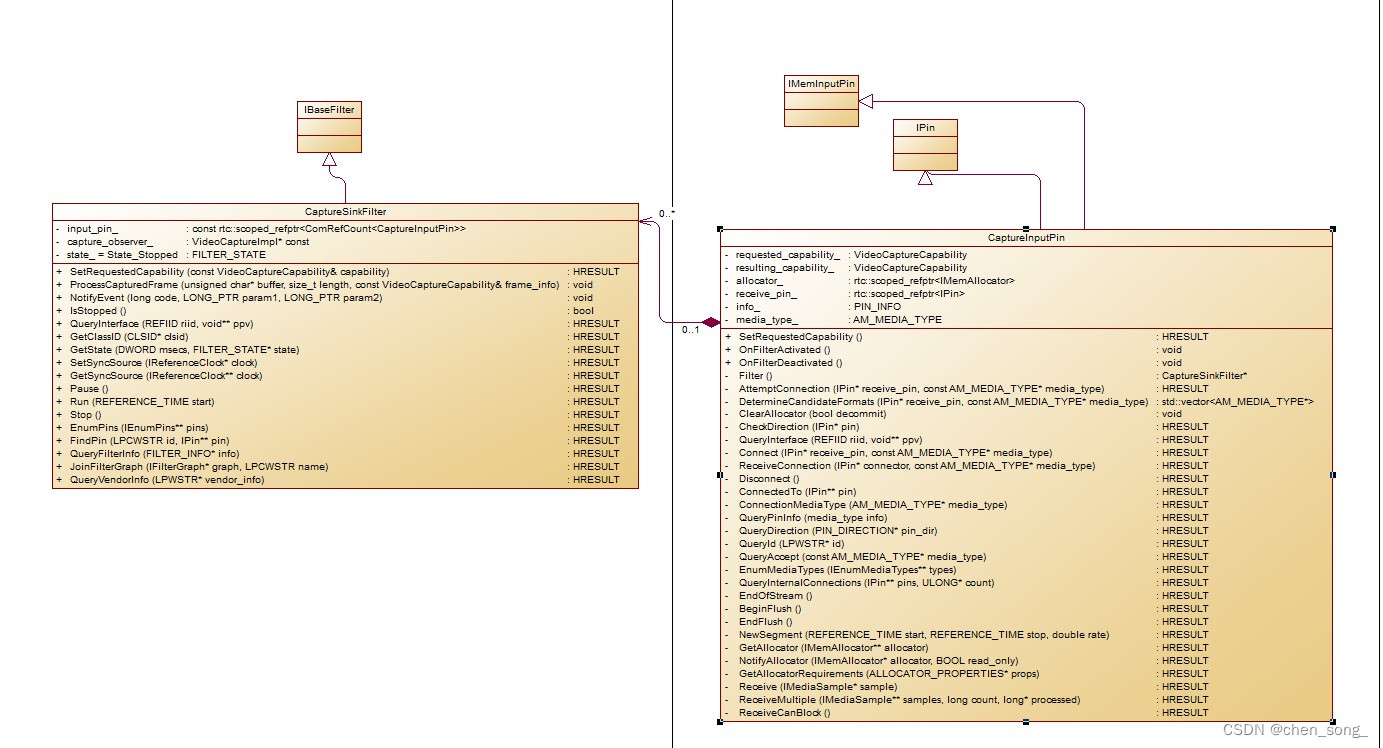
Task: Select the FindPin method row
Action: click(x=345, y=441)
